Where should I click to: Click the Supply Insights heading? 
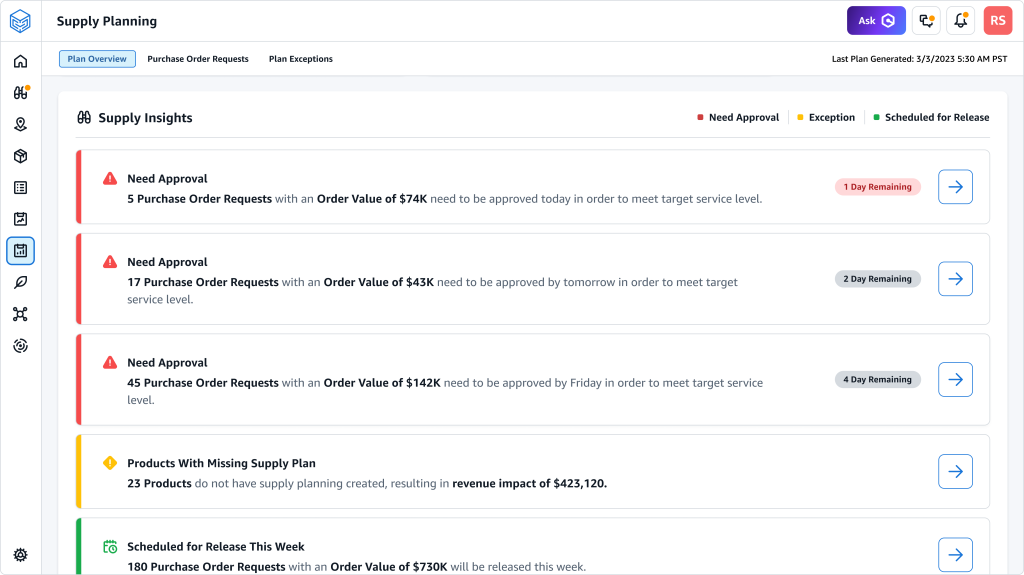pos(145,118)
